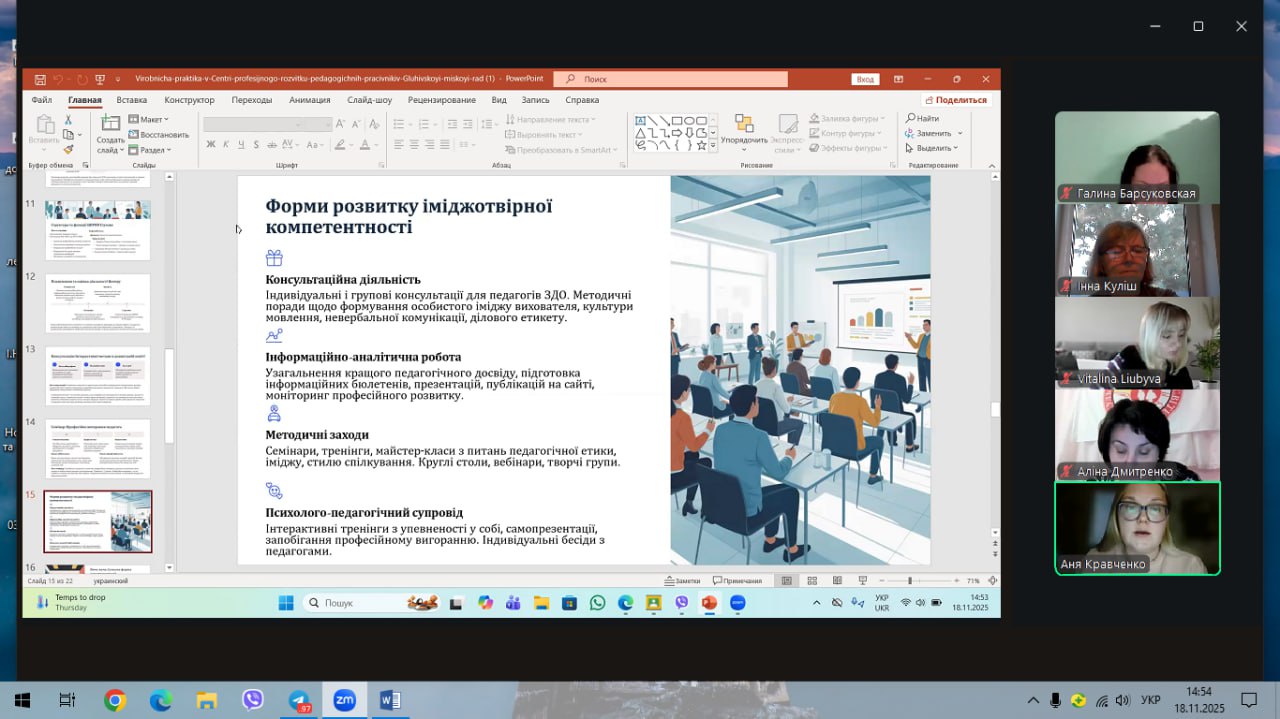Open the Раздел section dropdown
Screen dimensions: 1280x719
click(150, 150)
